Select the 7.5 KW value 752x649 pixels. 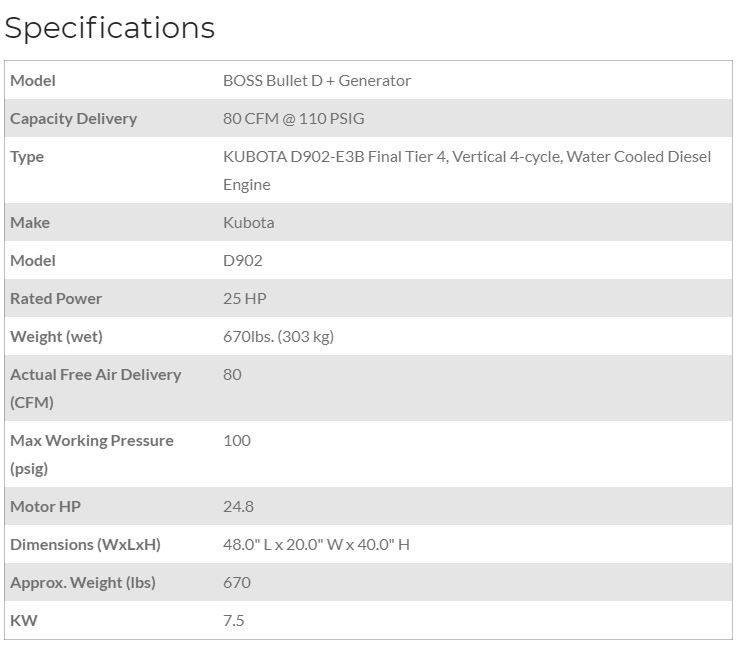click(233, 620)
